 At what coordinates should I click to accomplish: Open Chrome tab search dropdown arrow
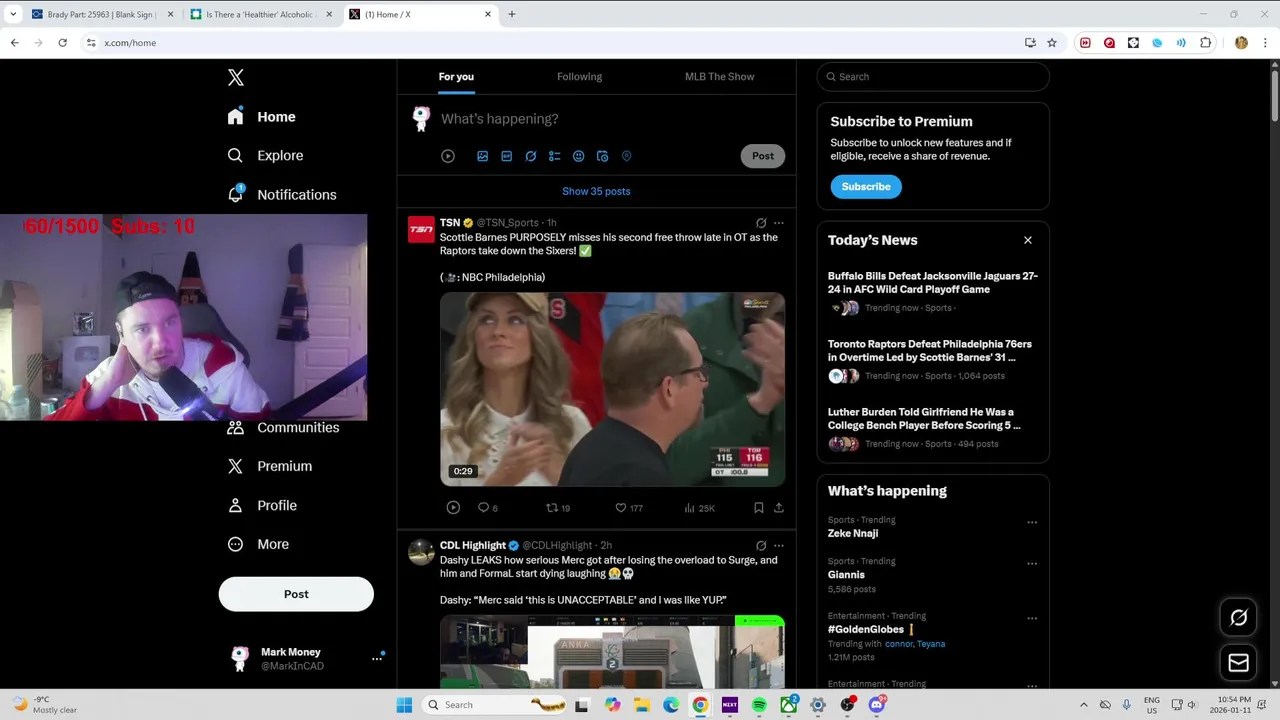point(14,14)
